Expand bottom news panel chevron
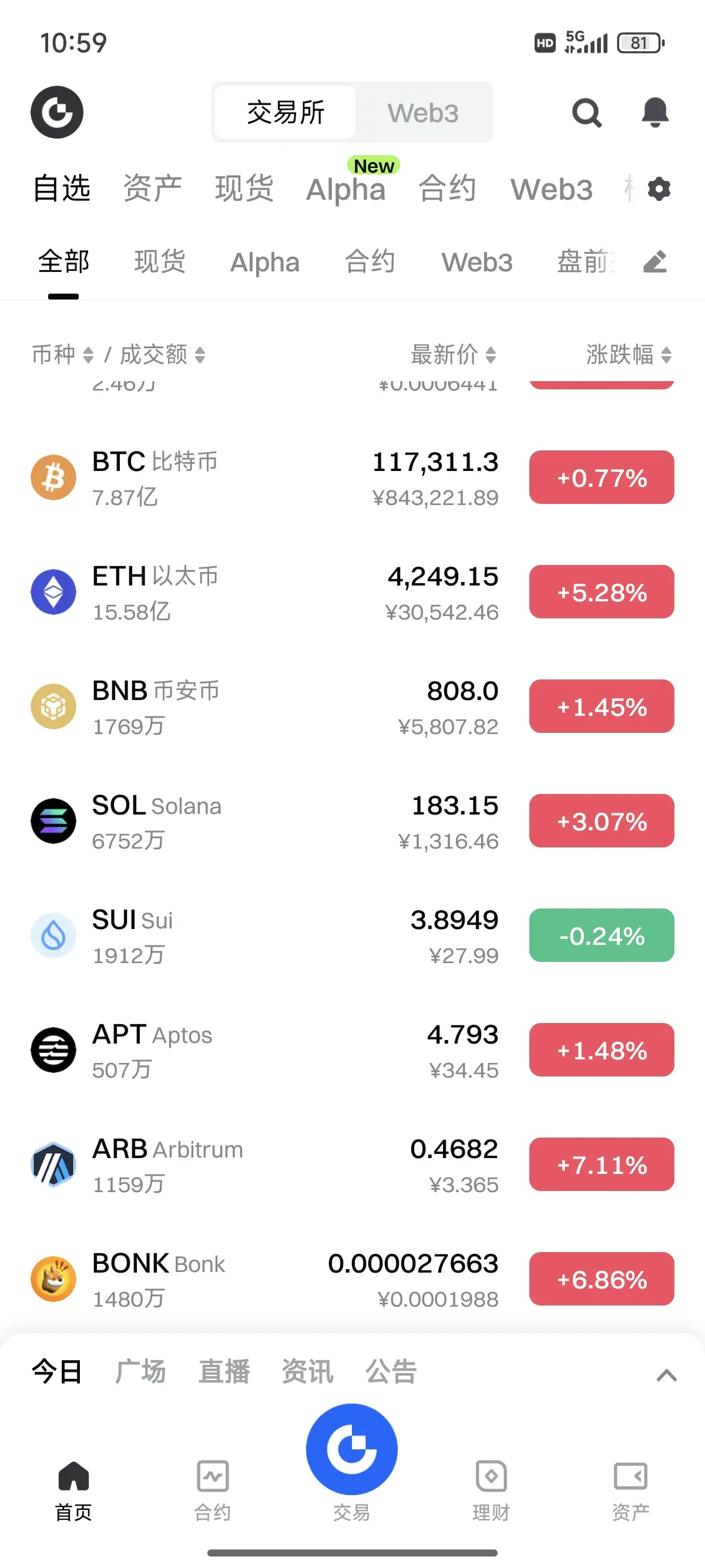Viewport: 705px width, 1568px height. click(667, 1375)
